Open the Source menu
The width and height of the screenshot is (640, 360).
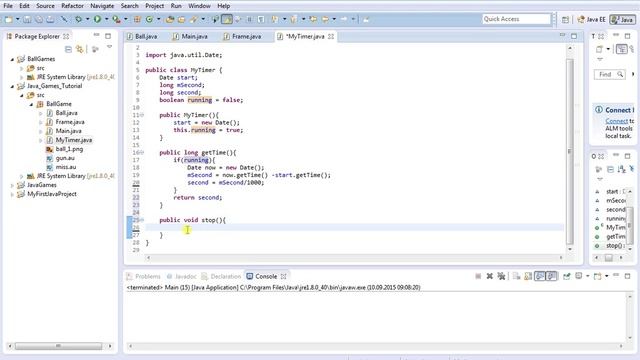tap(45, 6)
